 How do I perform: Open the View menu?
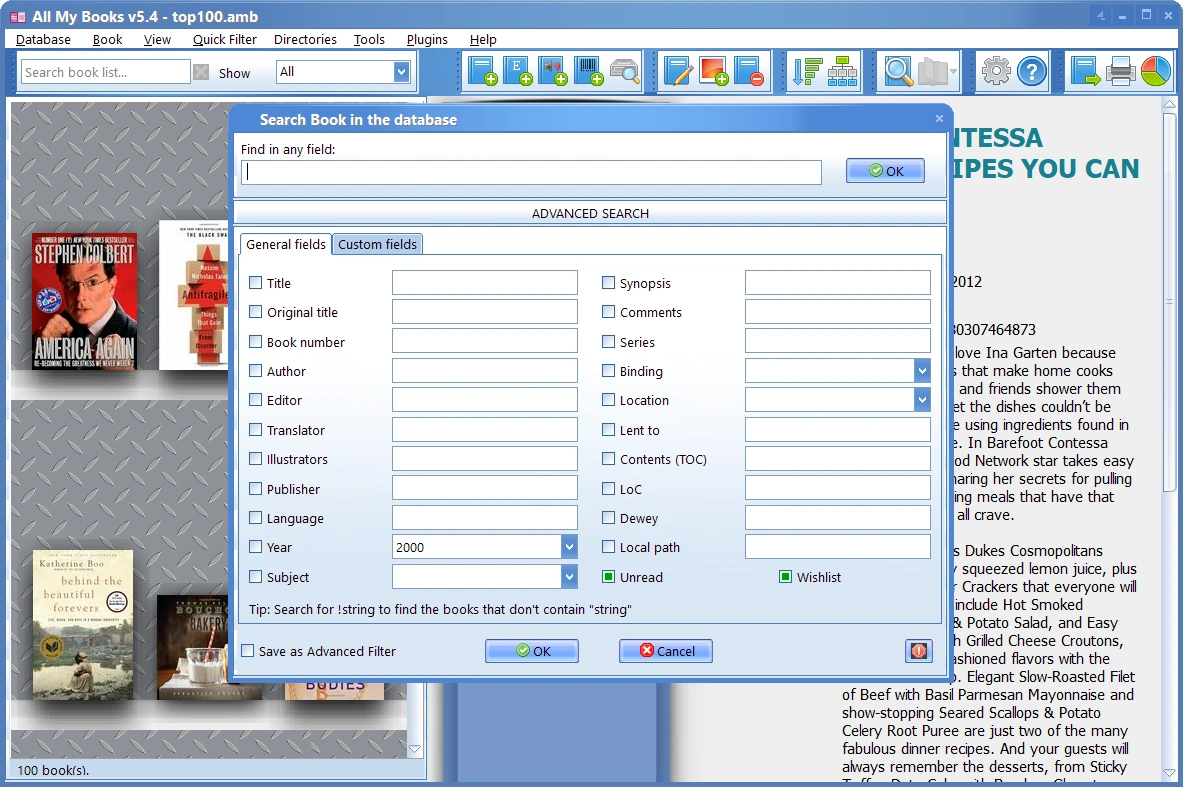pyautogui.click(x=157, y=39)
